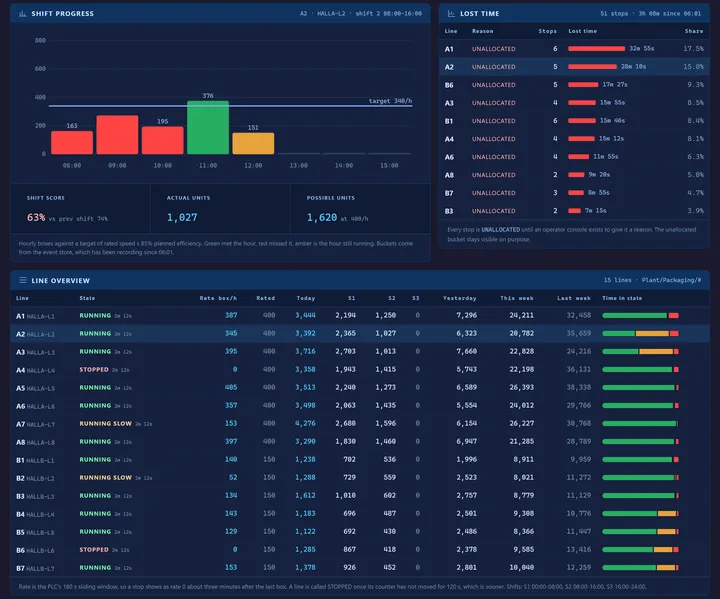Click the Yesterday column header
Viewport: 720px width, 599px height.
(460, 298)
